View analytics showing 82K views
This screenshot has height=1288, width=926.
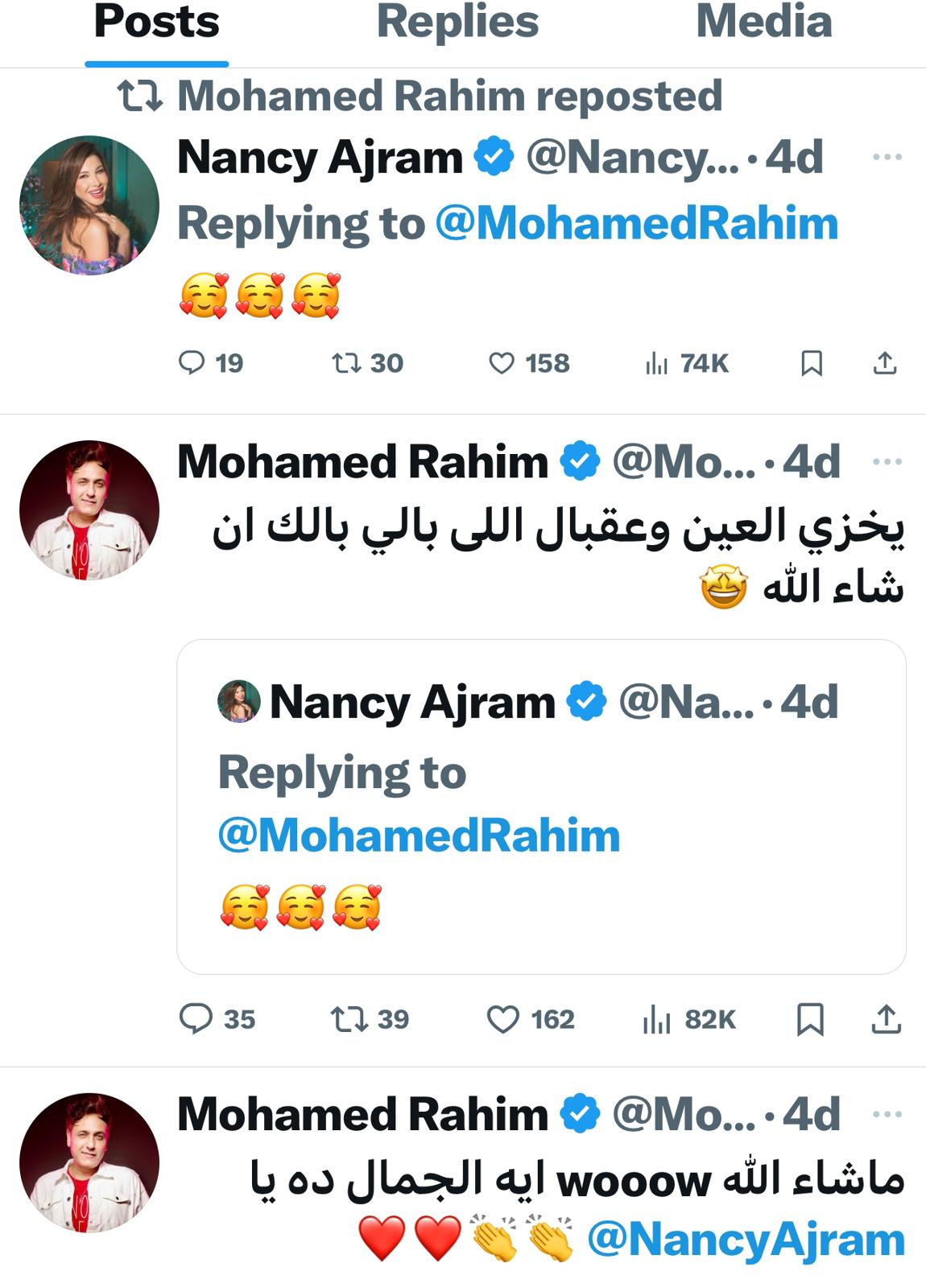657,1020
